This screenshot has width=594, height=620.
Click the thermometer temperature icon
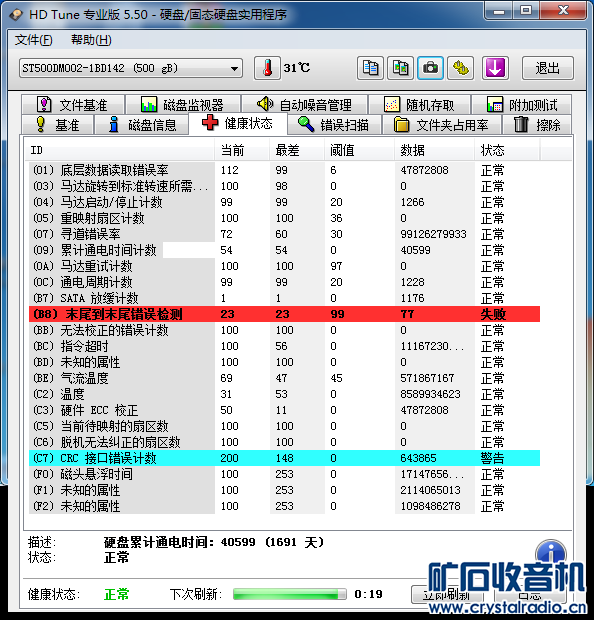pyautogui.click(x=267, y=68)
